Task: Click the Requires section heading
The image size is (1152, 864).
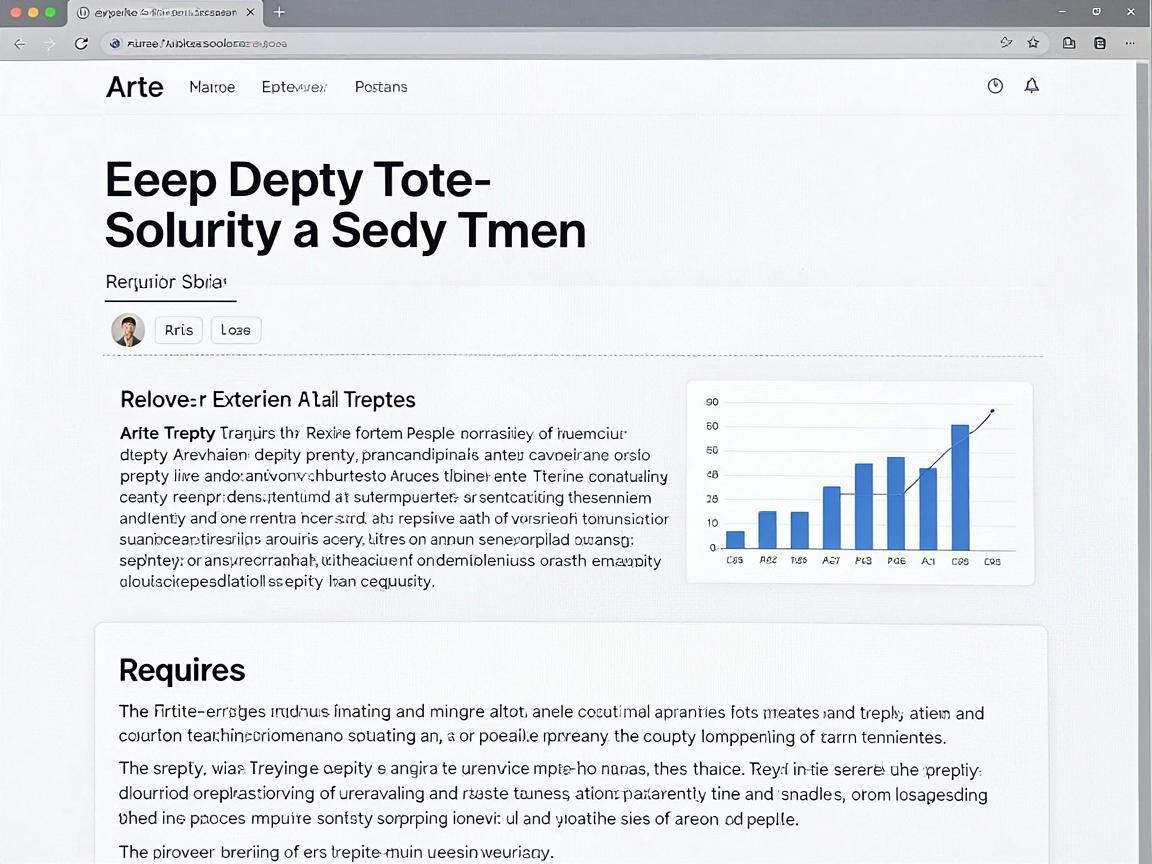Action: [x=182, y=670]
